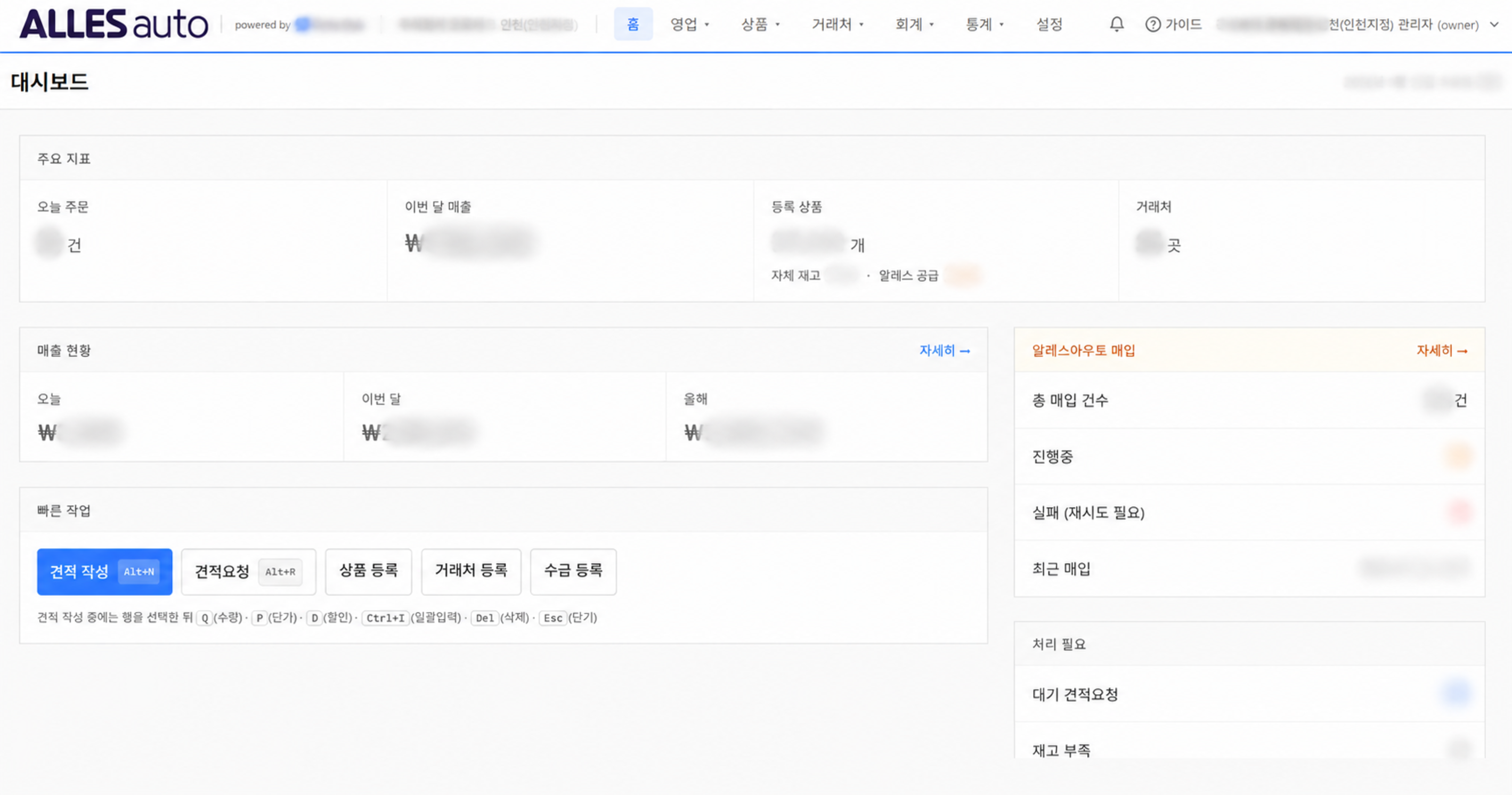Expand the 영업 menu

coord(690,24)
